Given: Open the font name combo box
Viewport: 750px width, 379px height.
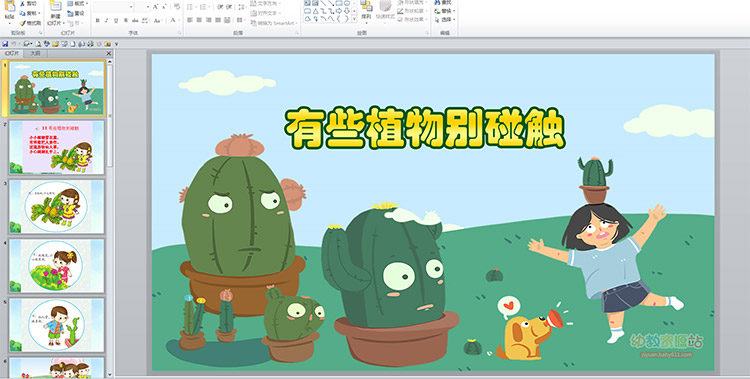Looking at the screenshot, I should (x=113, y=7).
